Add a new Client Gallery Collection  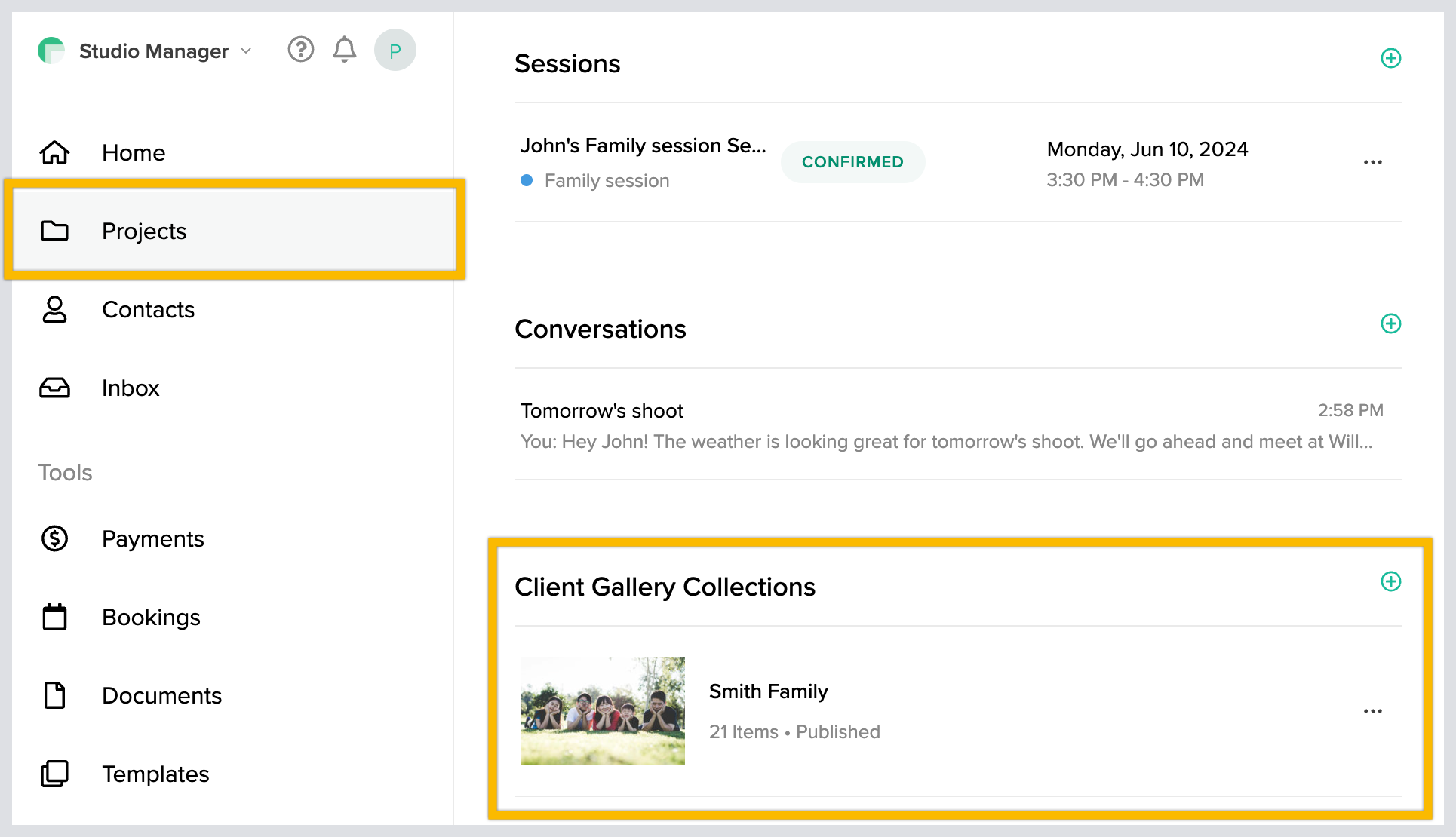tap(1390, 581)
